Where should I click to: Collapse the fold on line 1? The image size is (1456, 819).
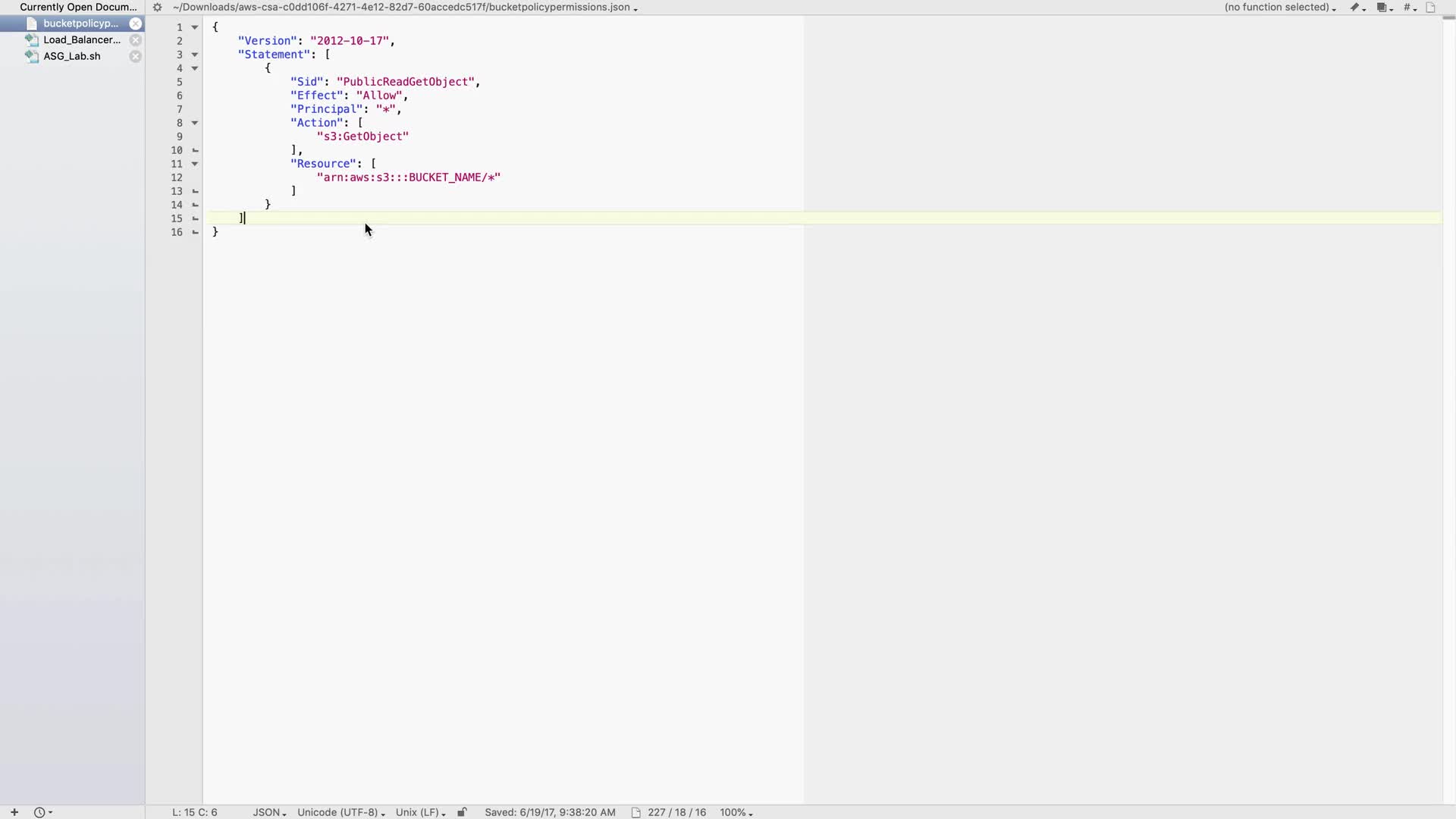click(195, 27)
